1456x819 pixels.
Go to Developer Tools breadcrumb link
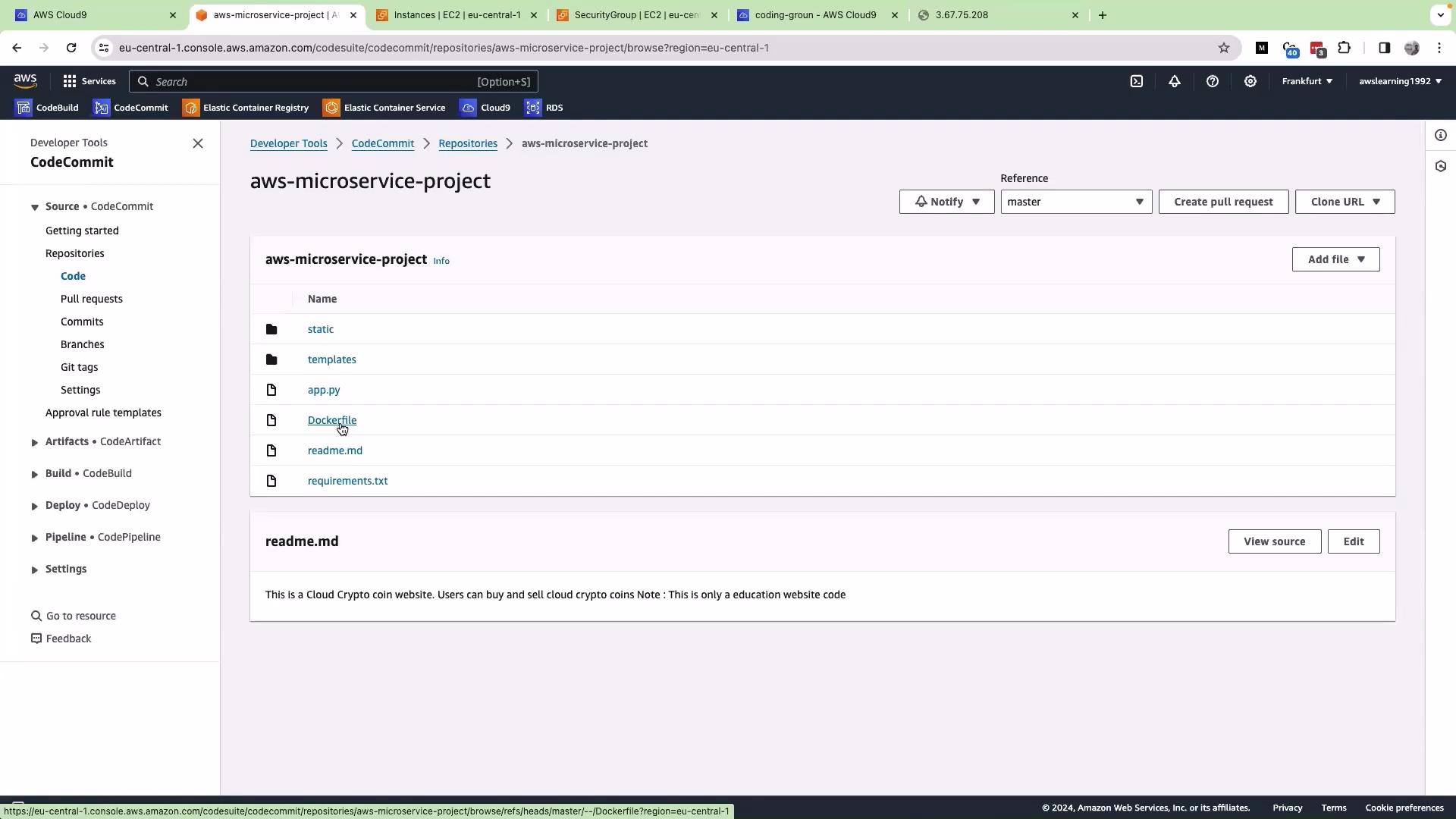pos(289,143)
